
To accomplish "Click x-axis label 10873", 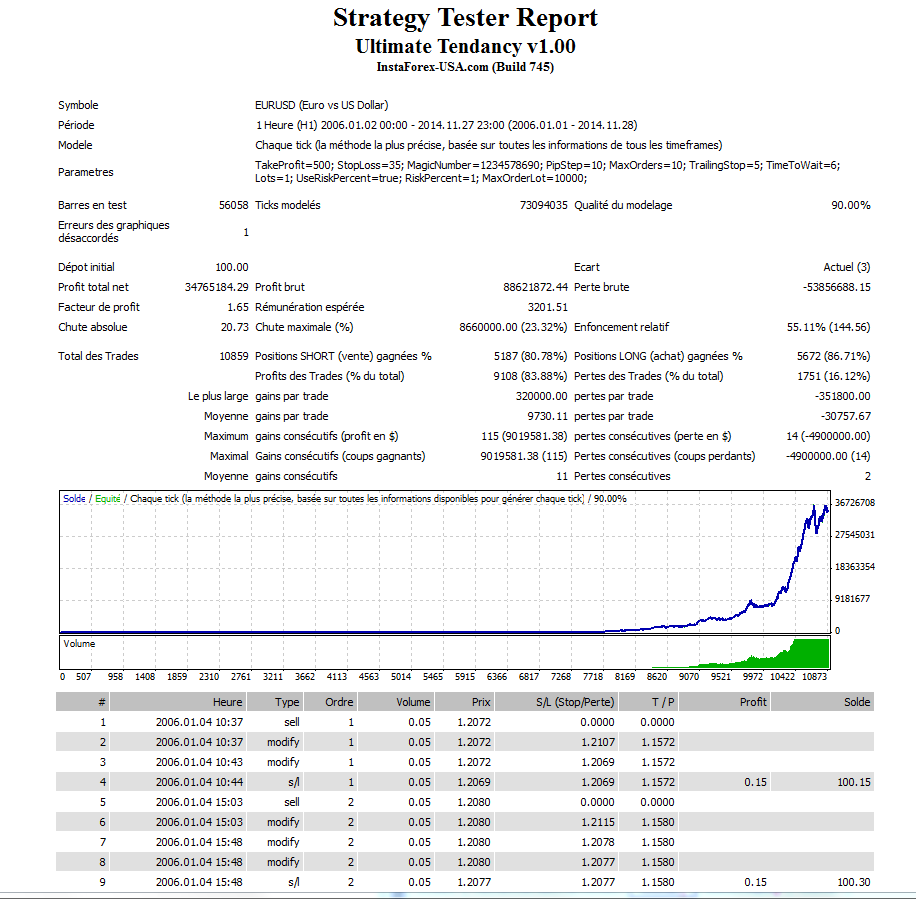I will point(814,676).
